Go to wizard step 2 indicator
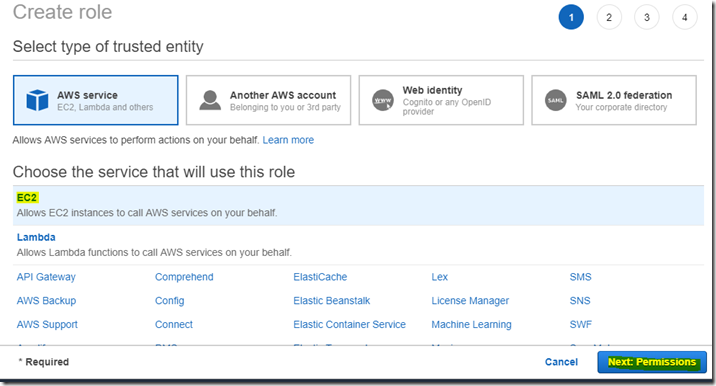The height and width of the screenshot is (386, 716). [609, 17]
